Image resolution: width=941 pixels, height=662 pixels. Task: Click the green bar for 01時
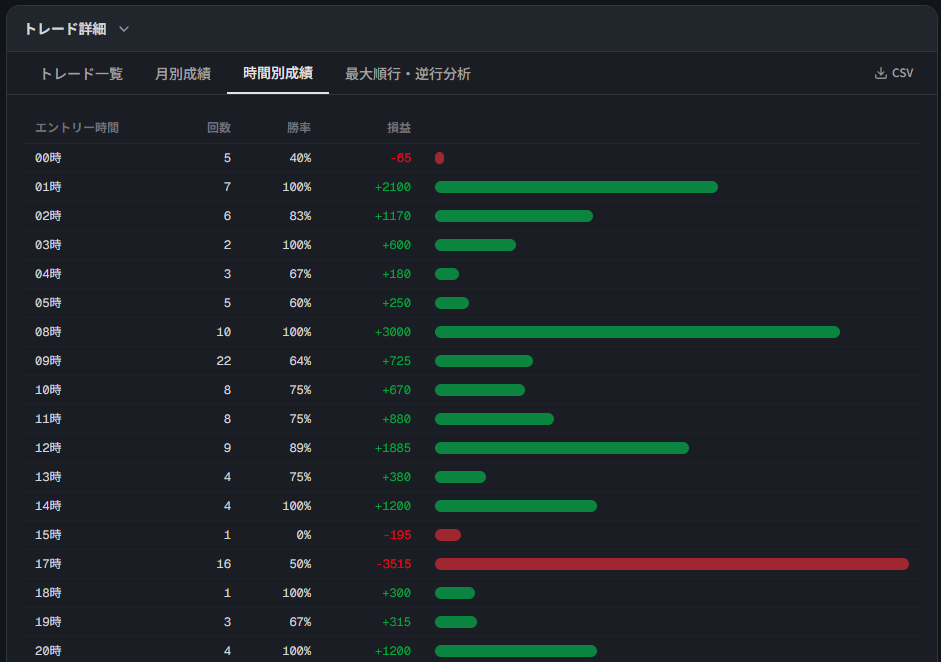point(576,187)
